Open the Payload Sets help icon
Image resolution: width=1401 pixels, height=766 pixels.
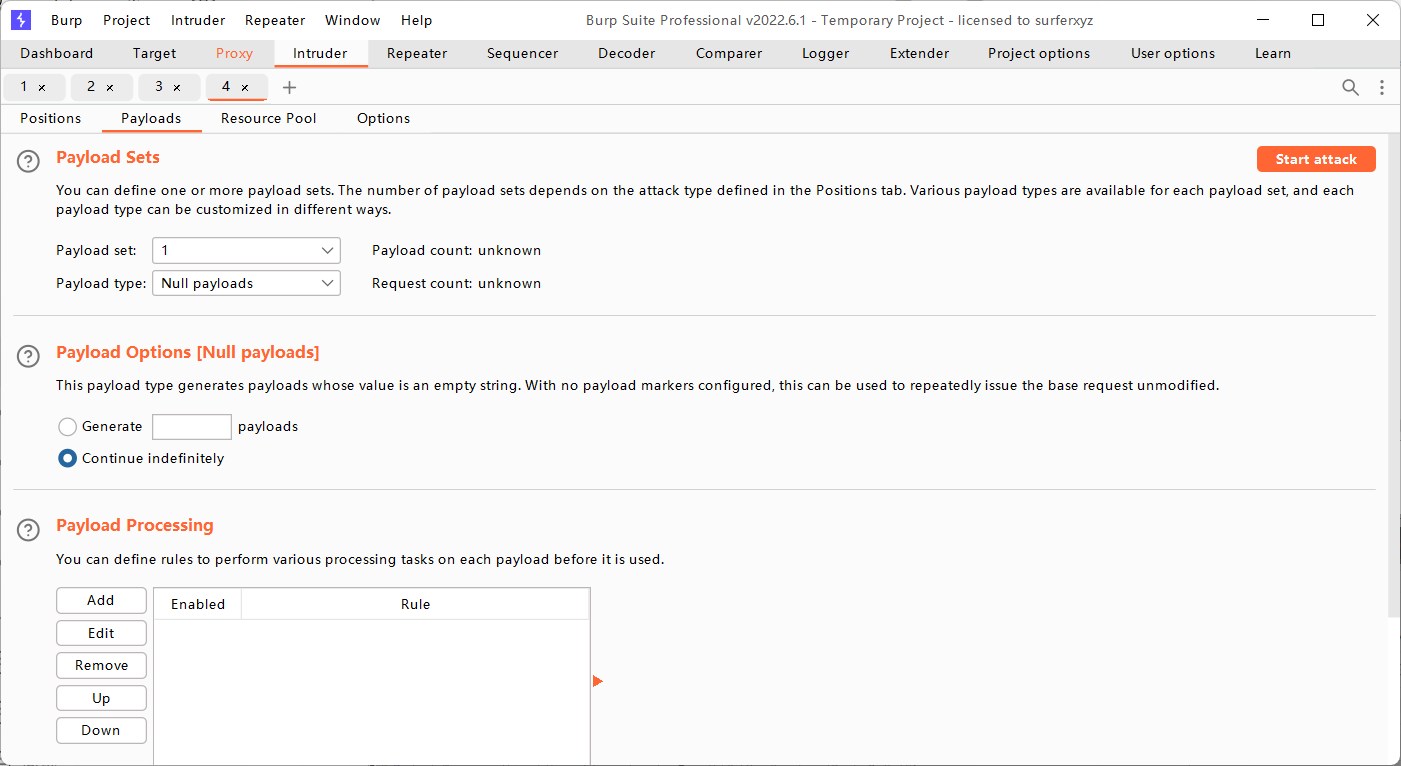click(x=29, y=161)
